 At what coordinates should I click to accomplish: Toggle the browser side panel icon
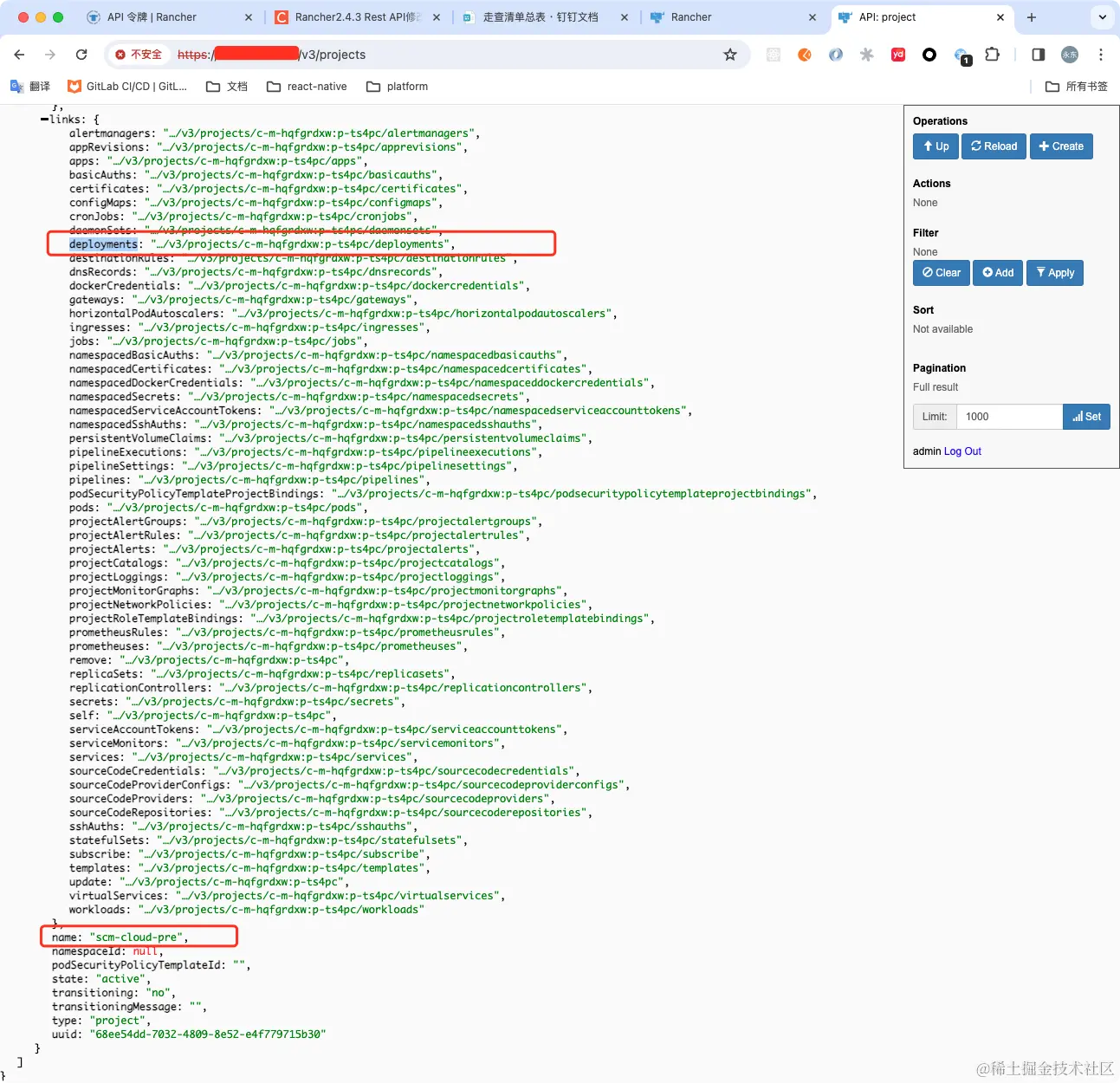click(1038, 55)
